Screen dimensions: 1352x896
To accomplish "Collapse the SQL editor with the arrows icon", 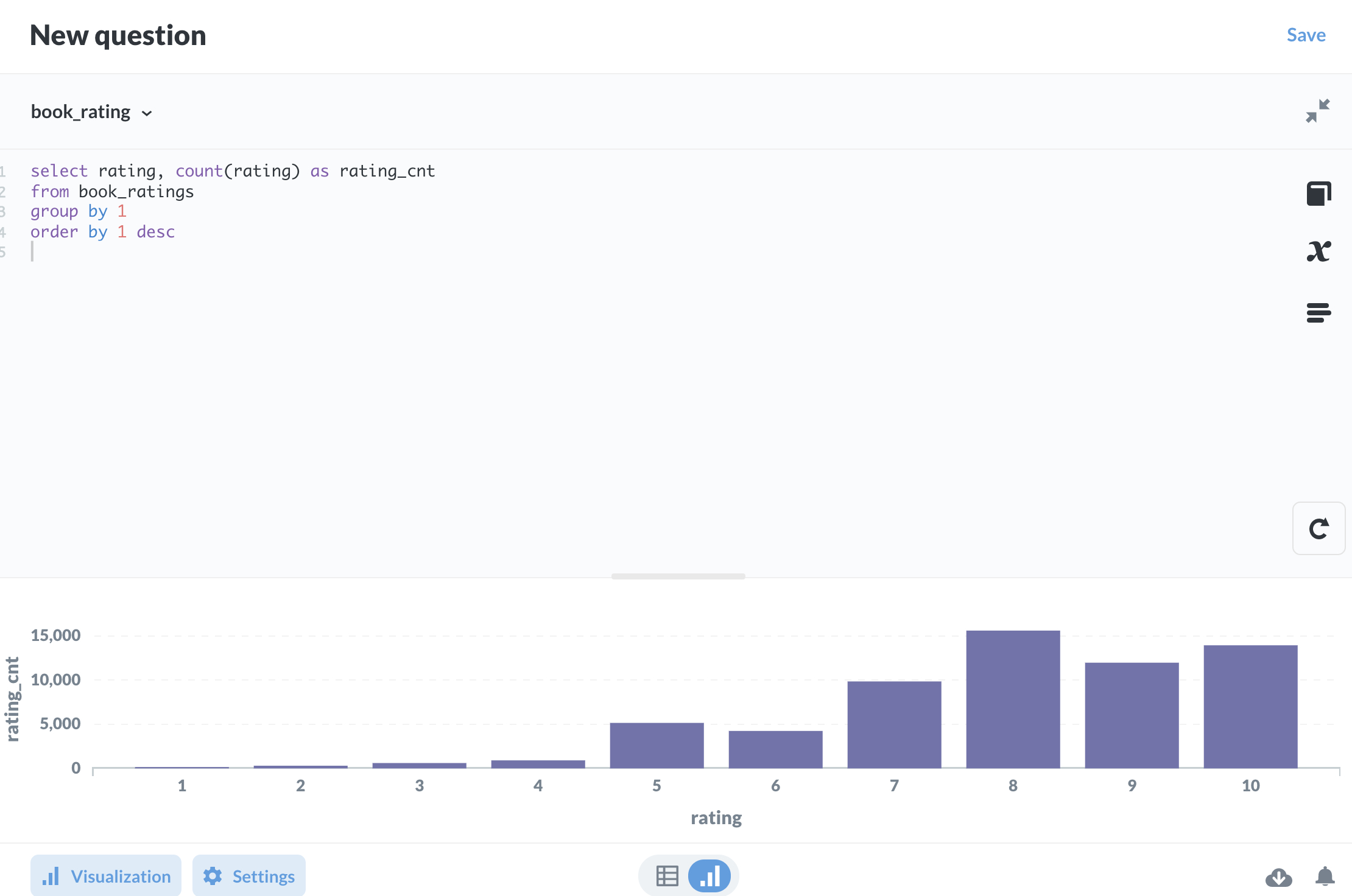I will click(1317, 111).
